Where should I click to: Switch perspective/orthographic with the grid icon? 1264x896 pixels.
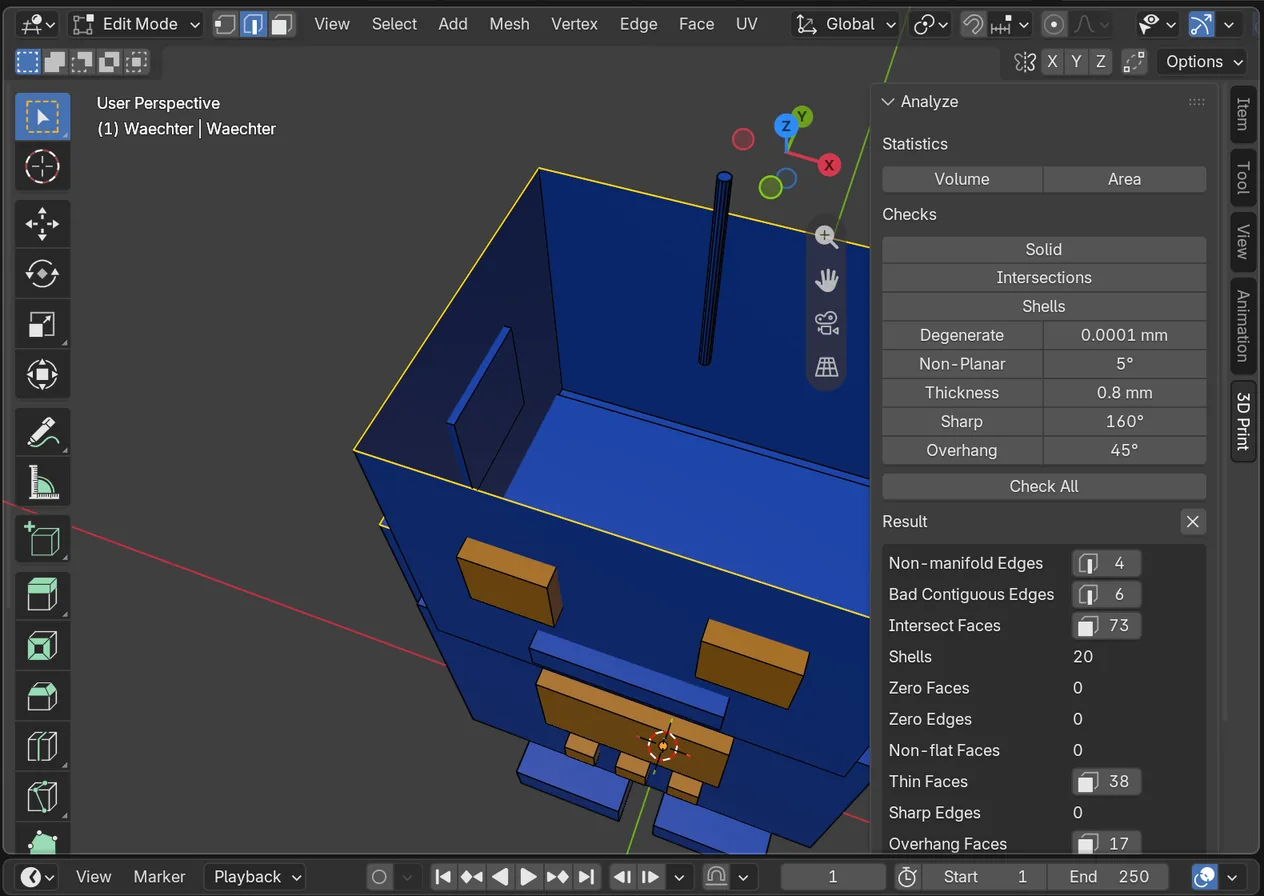pyautogui.click(x=826, y=367)
